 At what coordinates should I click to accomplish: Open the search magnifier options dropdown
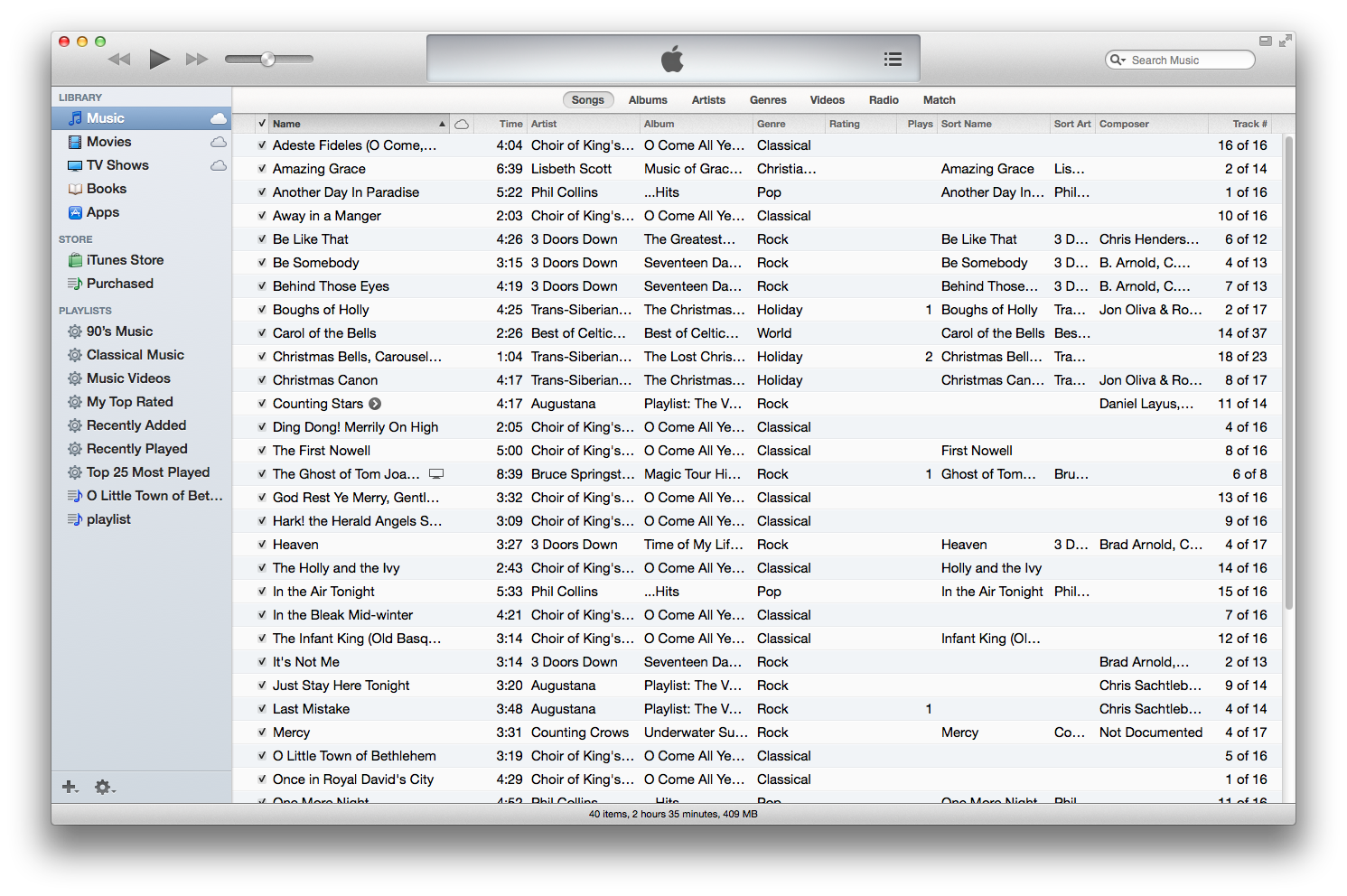pos(1118,60)
